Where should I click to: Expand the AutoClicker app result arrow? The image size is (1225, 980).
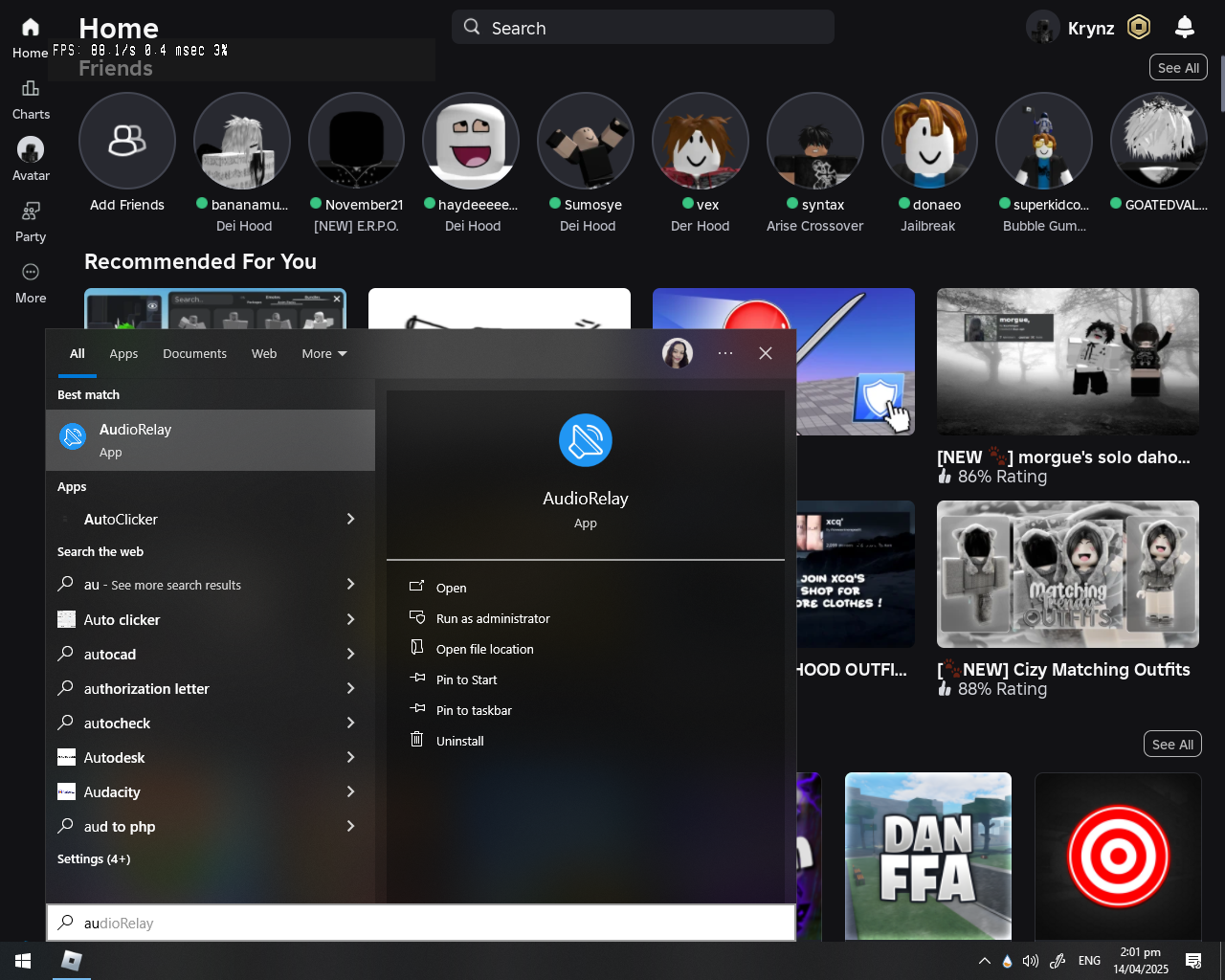tap(350, 519)
